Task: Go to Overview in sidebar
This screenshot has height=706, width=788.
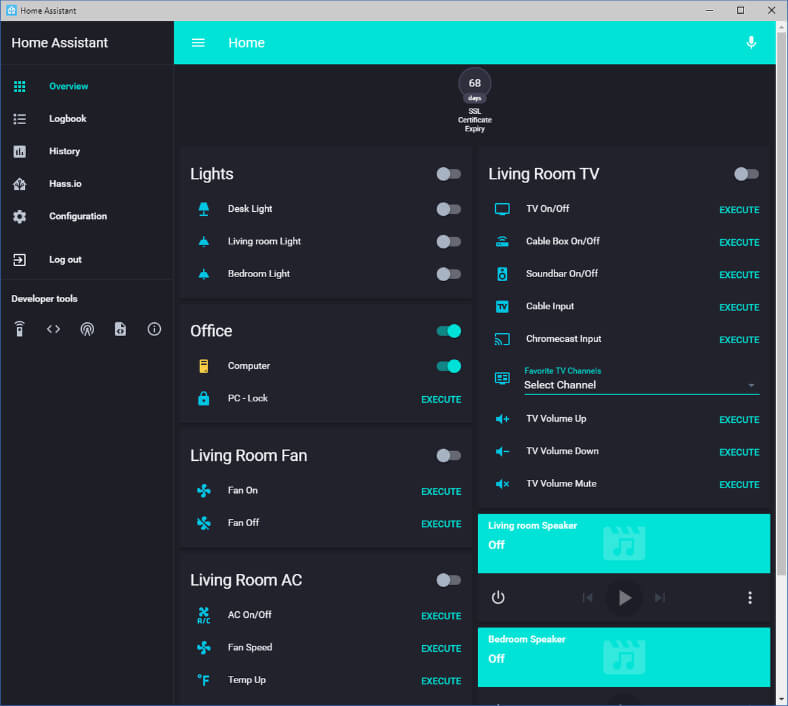Action: [x=87, y=86]
